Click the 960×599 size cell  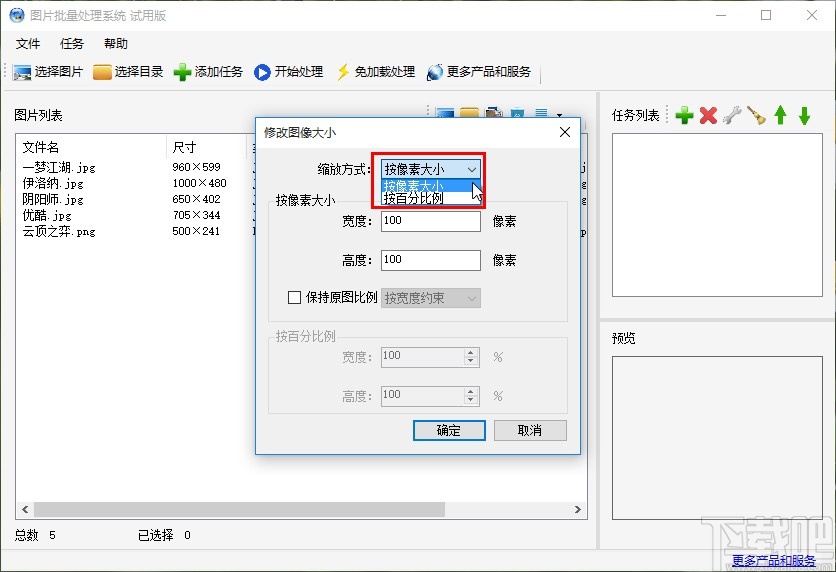(x=196, y=167)
